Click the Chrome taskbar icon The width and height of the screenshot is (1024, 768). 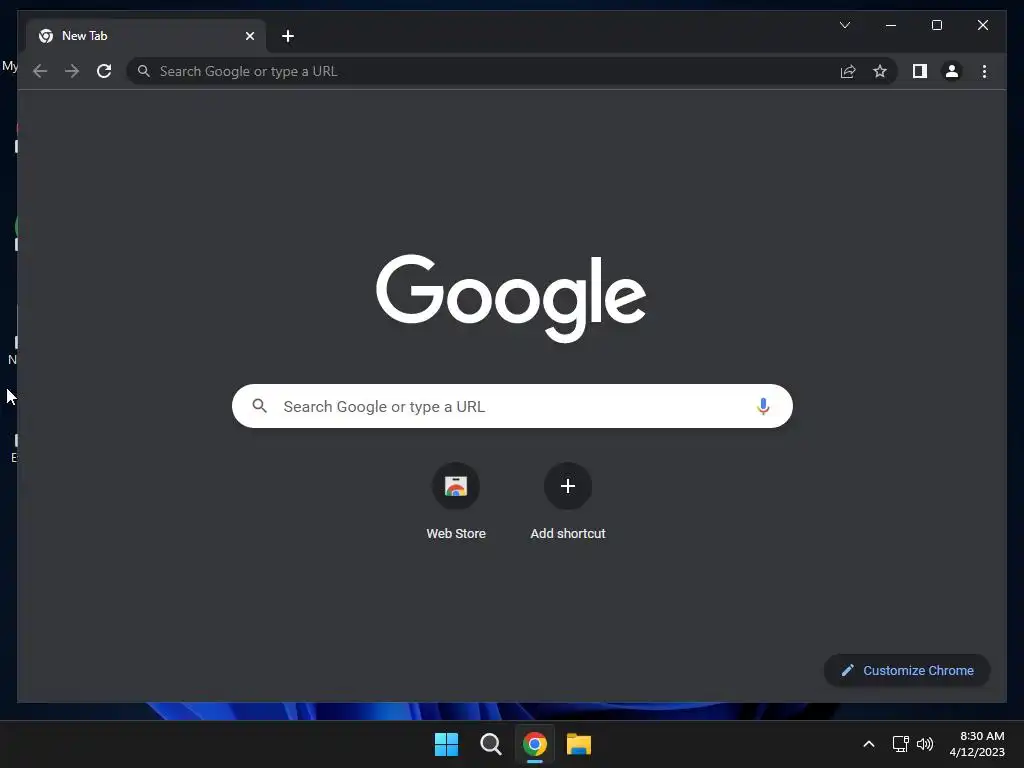point(534,744)
